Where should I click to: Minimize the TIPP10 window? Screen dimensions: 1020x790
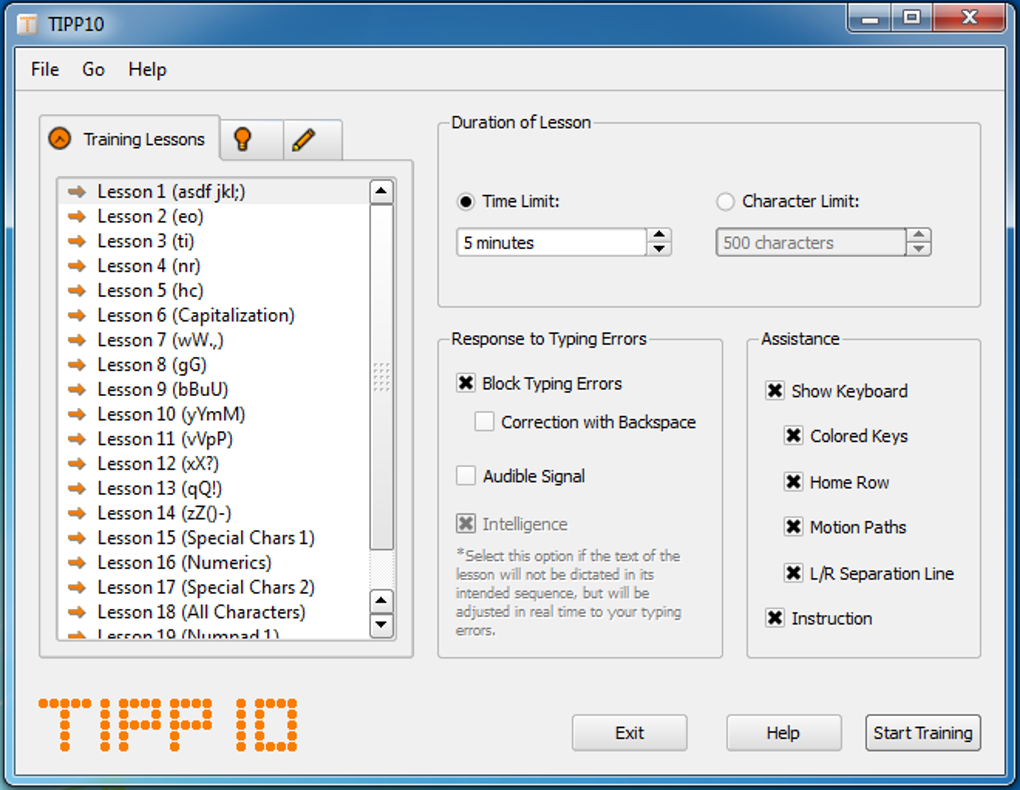[870, 18]
